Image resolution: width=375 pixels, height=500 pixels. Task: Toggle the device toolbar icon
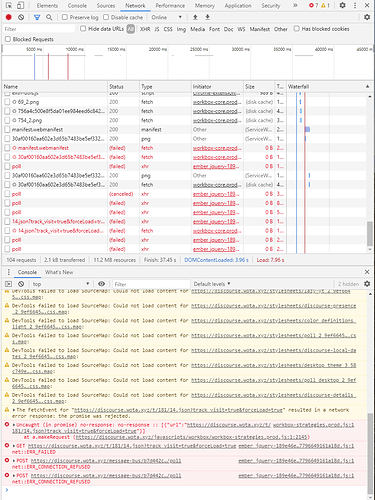pyautogui.click(x=20, y=5)
